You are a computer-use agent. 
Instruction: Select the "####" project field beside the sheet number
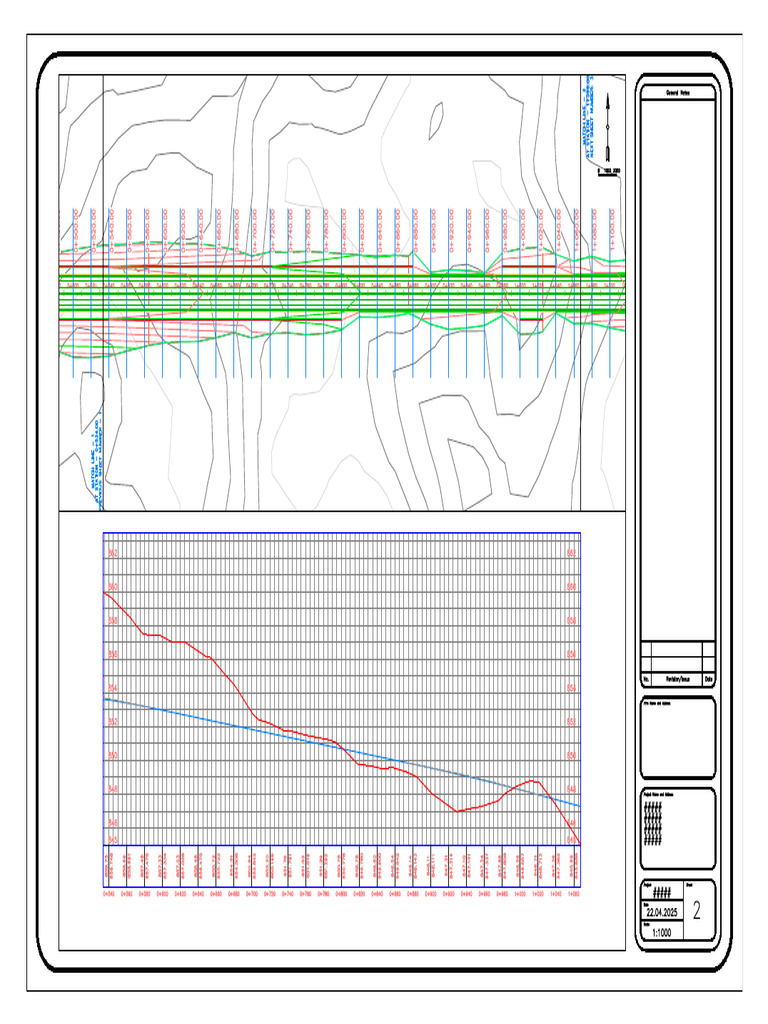click(662, 893)
